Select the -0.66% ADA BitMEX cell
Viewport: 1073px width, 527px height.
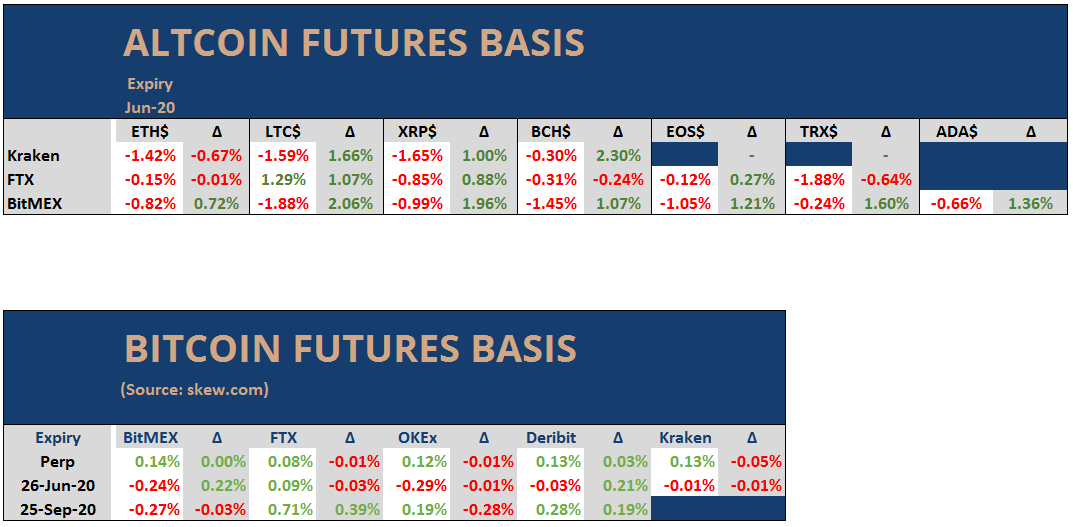point(955,203)
